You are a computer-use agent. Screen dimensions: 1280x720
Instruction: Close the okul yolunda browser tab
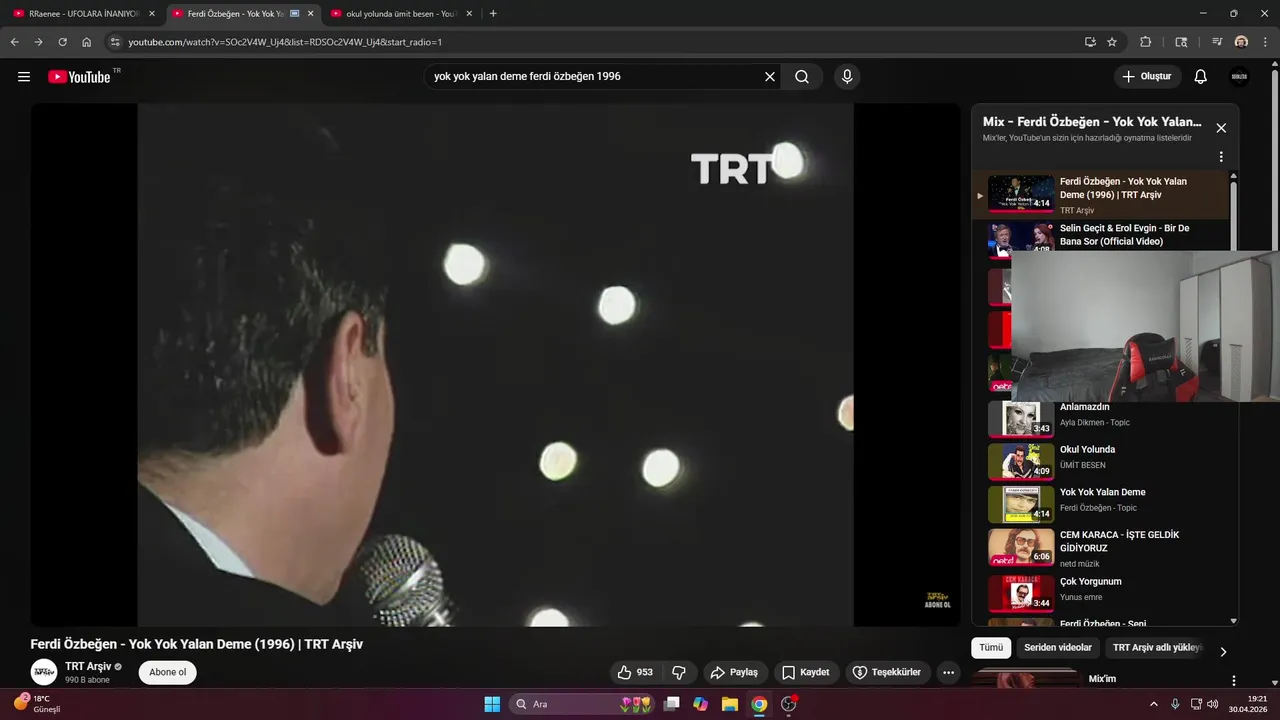(x=469, y=14)
